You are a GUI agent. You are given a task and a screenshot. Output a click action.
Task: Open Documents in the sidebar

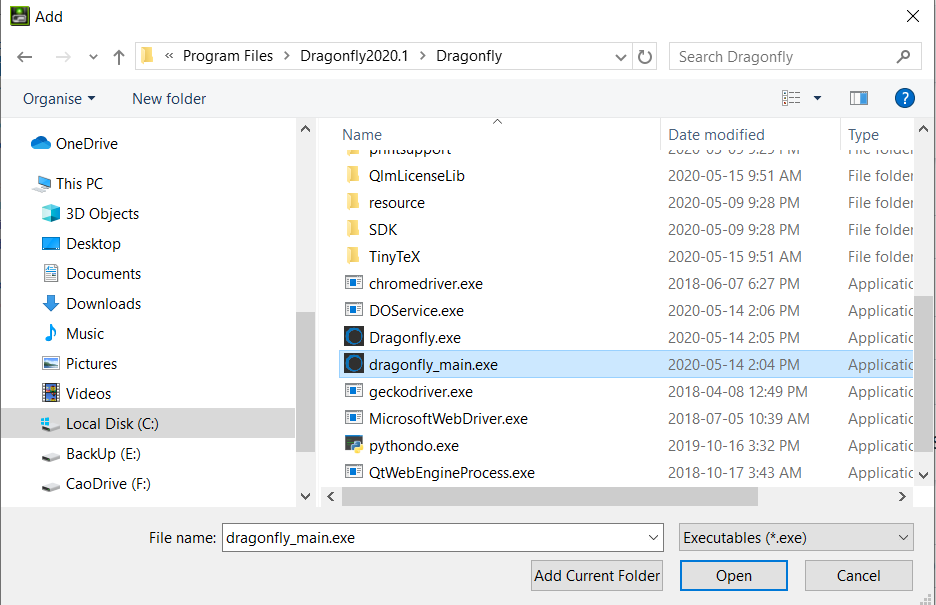pos(92,273)
